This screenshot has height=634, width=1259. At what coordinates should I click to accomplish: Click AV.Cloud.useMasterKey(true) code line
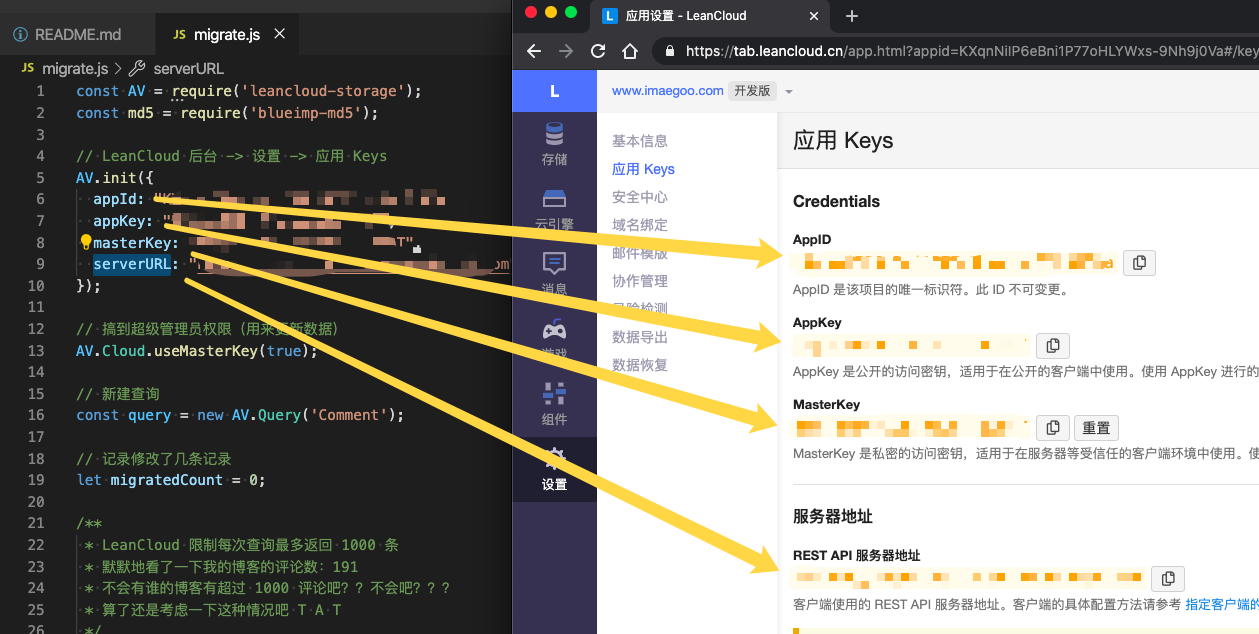point(196,351)
